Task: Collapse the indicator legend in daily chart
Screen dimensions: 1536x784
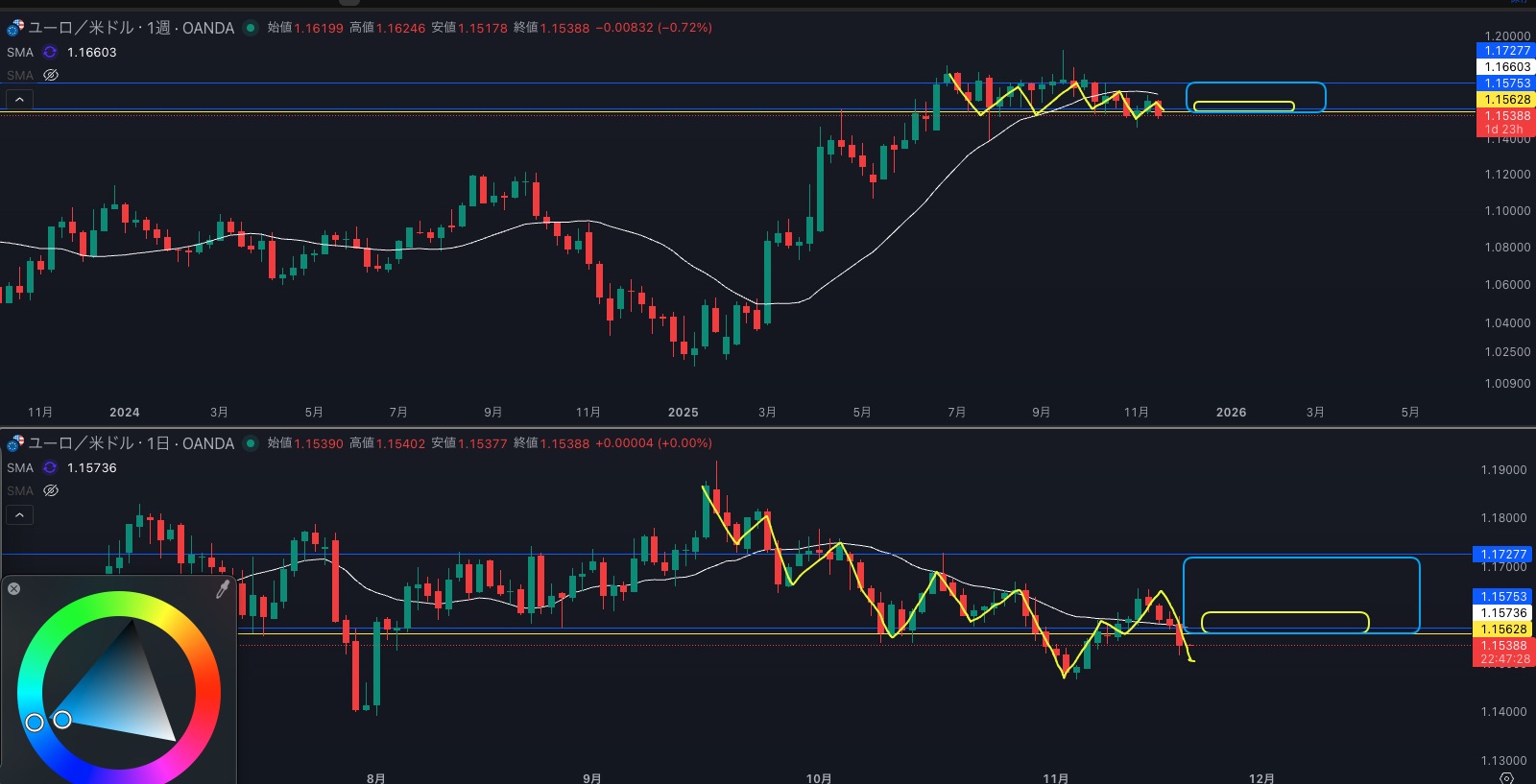Action: coord(19,515)
